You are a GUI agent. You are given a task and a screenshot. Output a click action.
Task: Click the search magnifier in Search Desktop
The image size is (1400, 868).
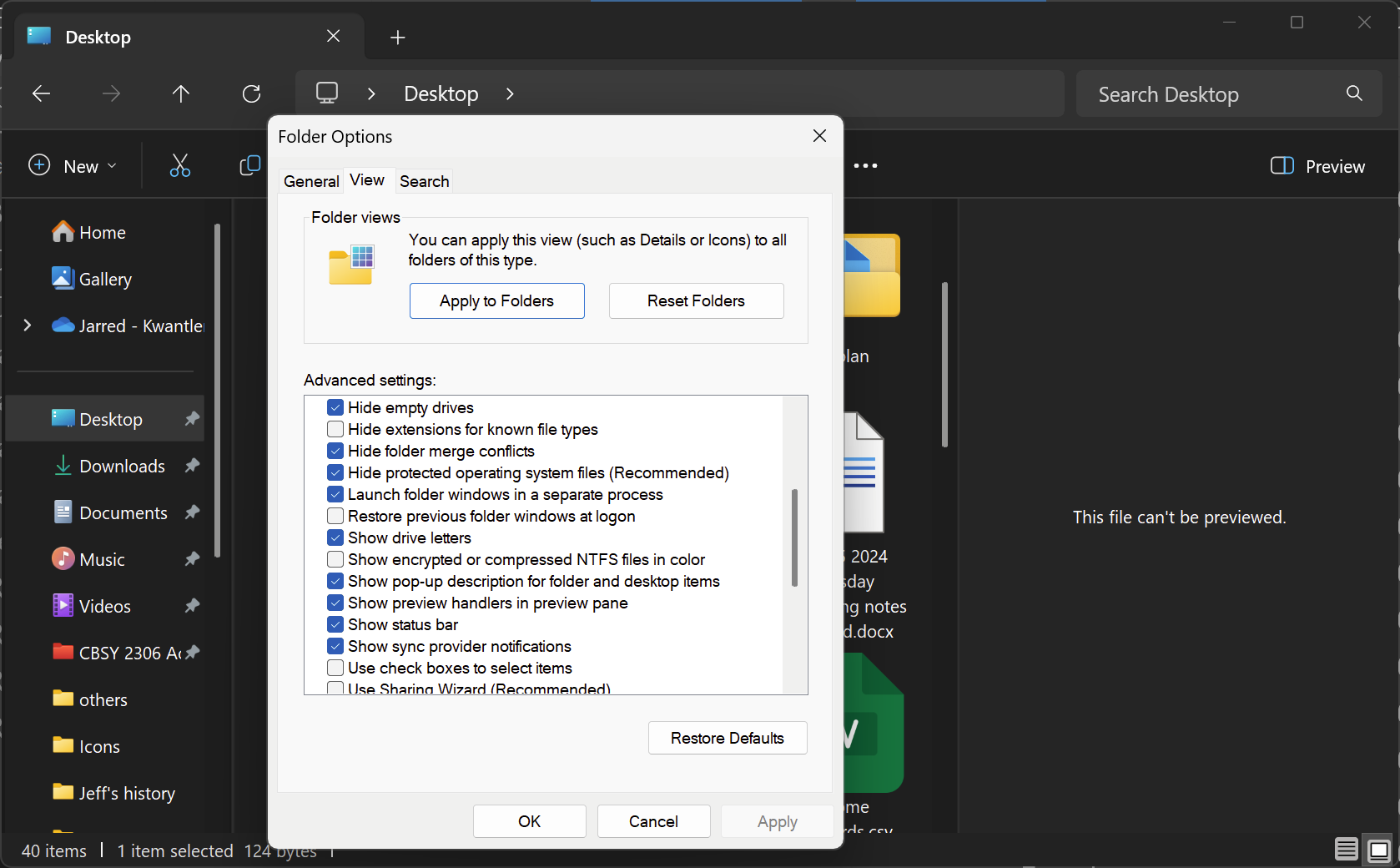pos(1354,93)
